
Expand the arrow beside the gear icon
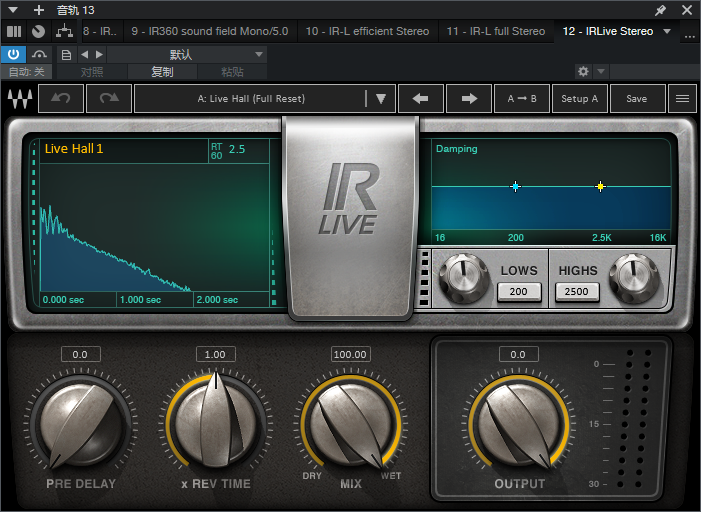click(x=601, y=71)
